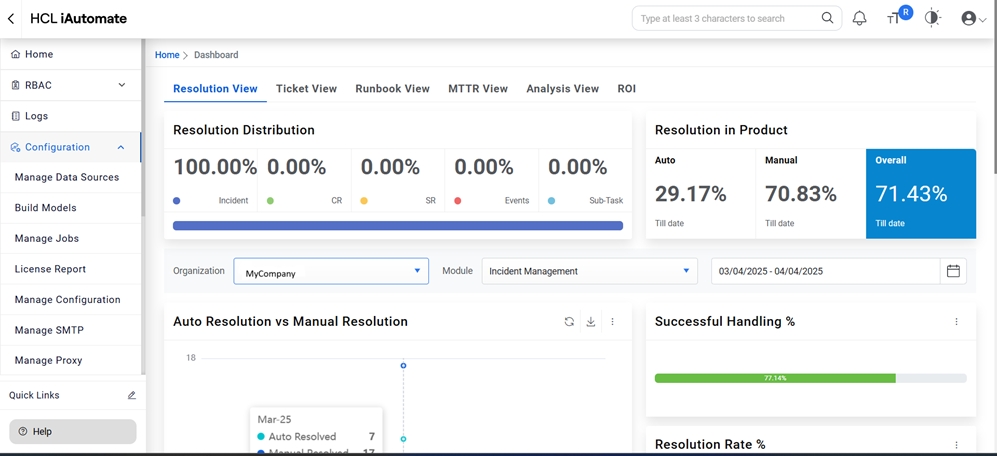
Task: Open the Organization dropdown
Action: click(x=331, y=271)
